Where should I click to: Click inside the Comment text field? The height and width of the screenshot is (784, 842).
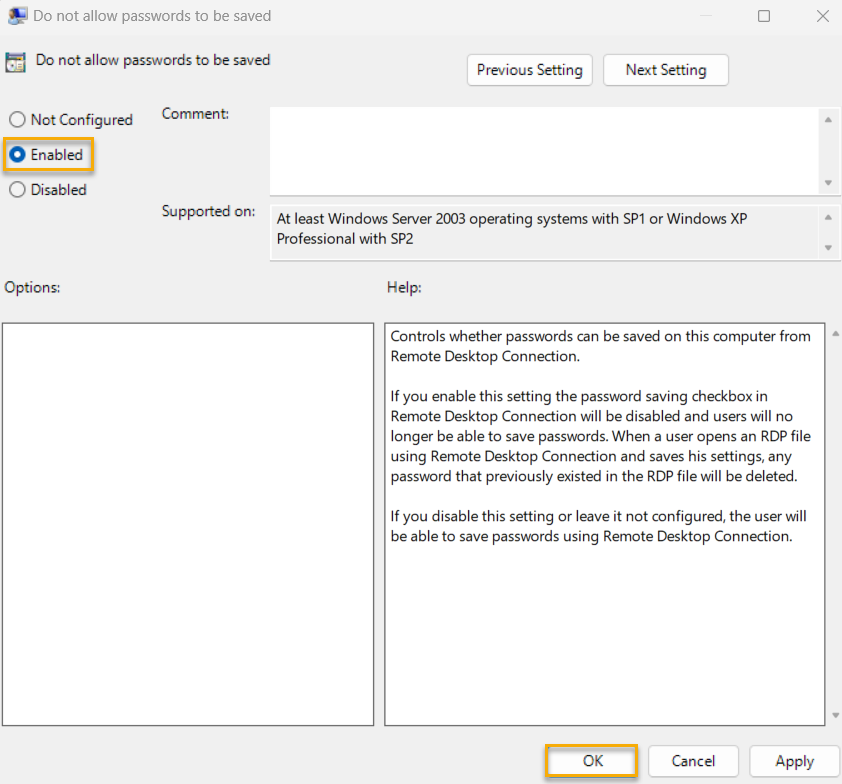click(x=545, y=150)
